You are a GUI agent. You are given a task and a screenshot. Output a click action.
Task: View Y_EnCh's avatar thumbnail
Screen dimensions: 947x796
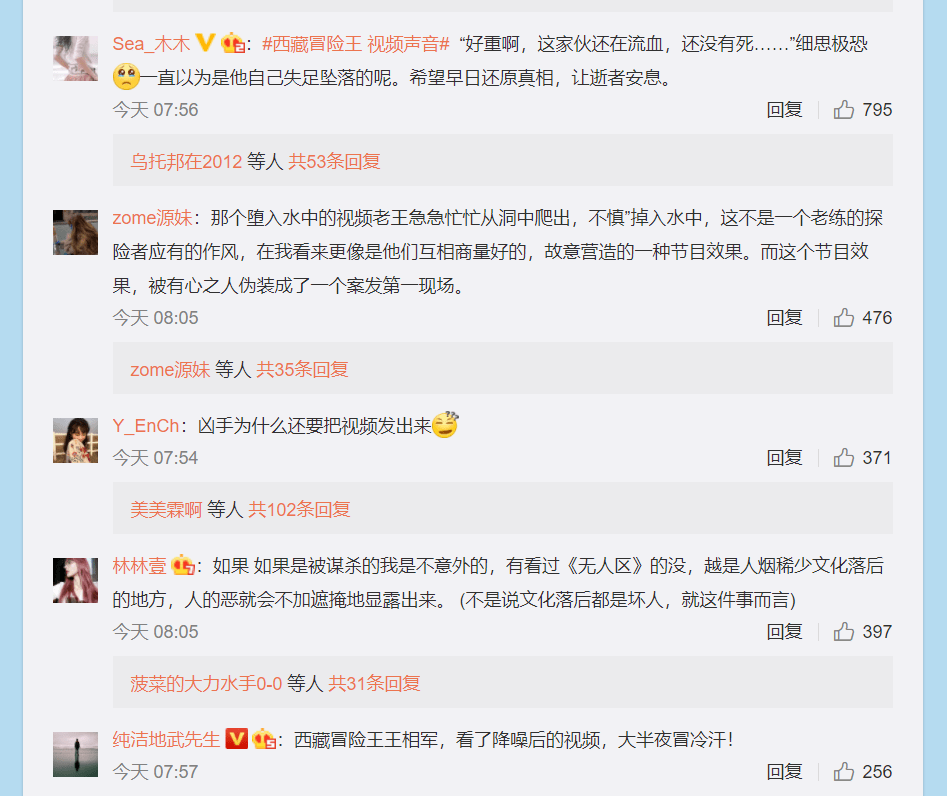coord(75,440)
